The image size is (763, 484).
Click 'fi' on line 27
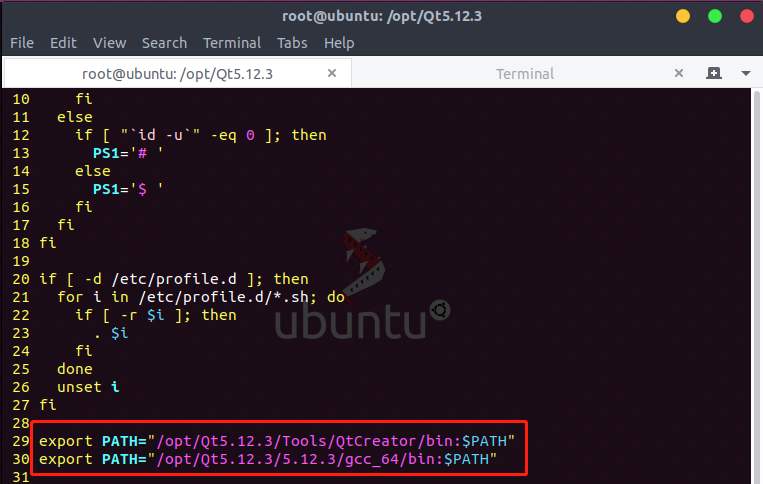click(48, 405)
